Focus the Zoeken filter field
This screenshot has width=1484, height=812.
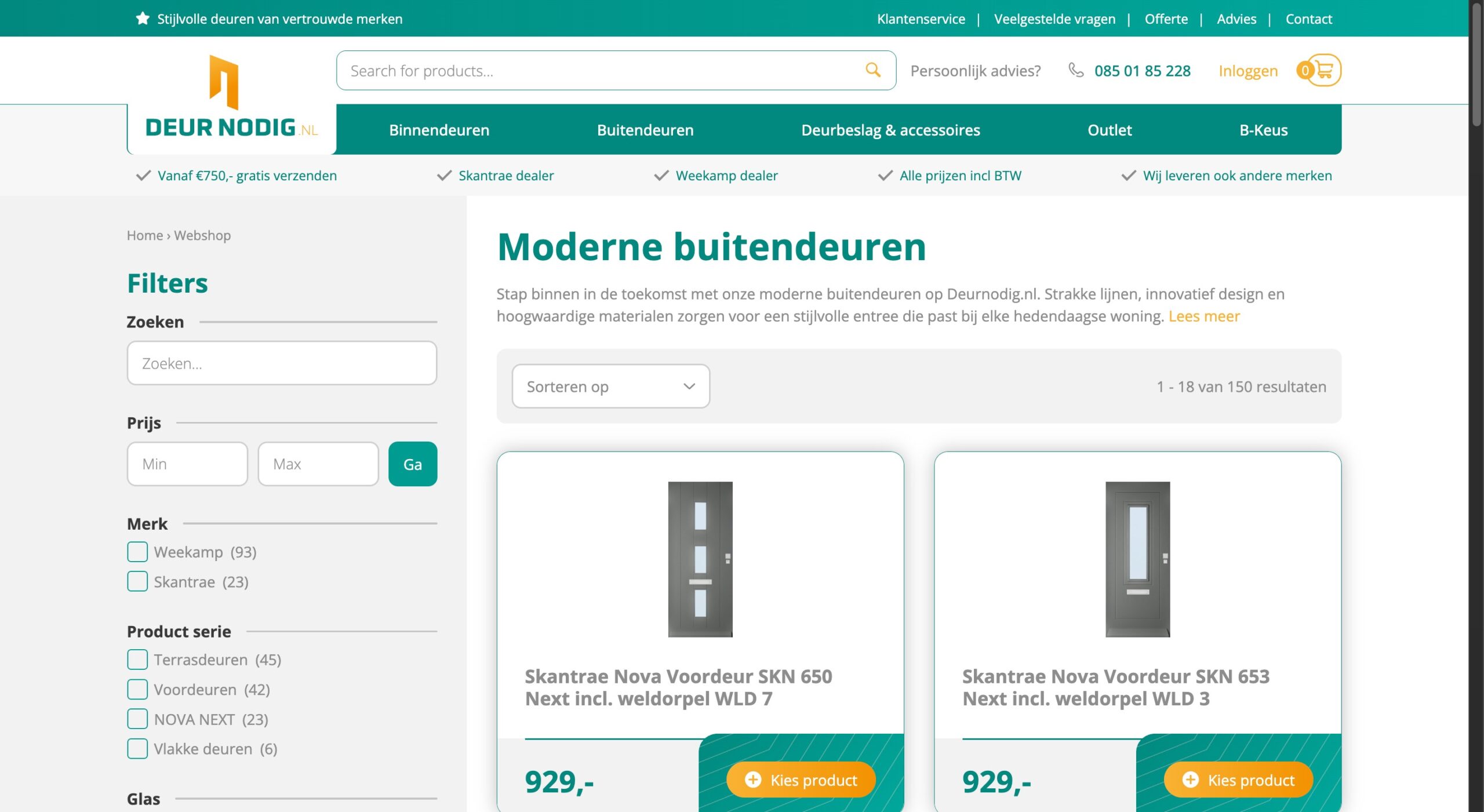pyautogui.click(x=282, y=363)
